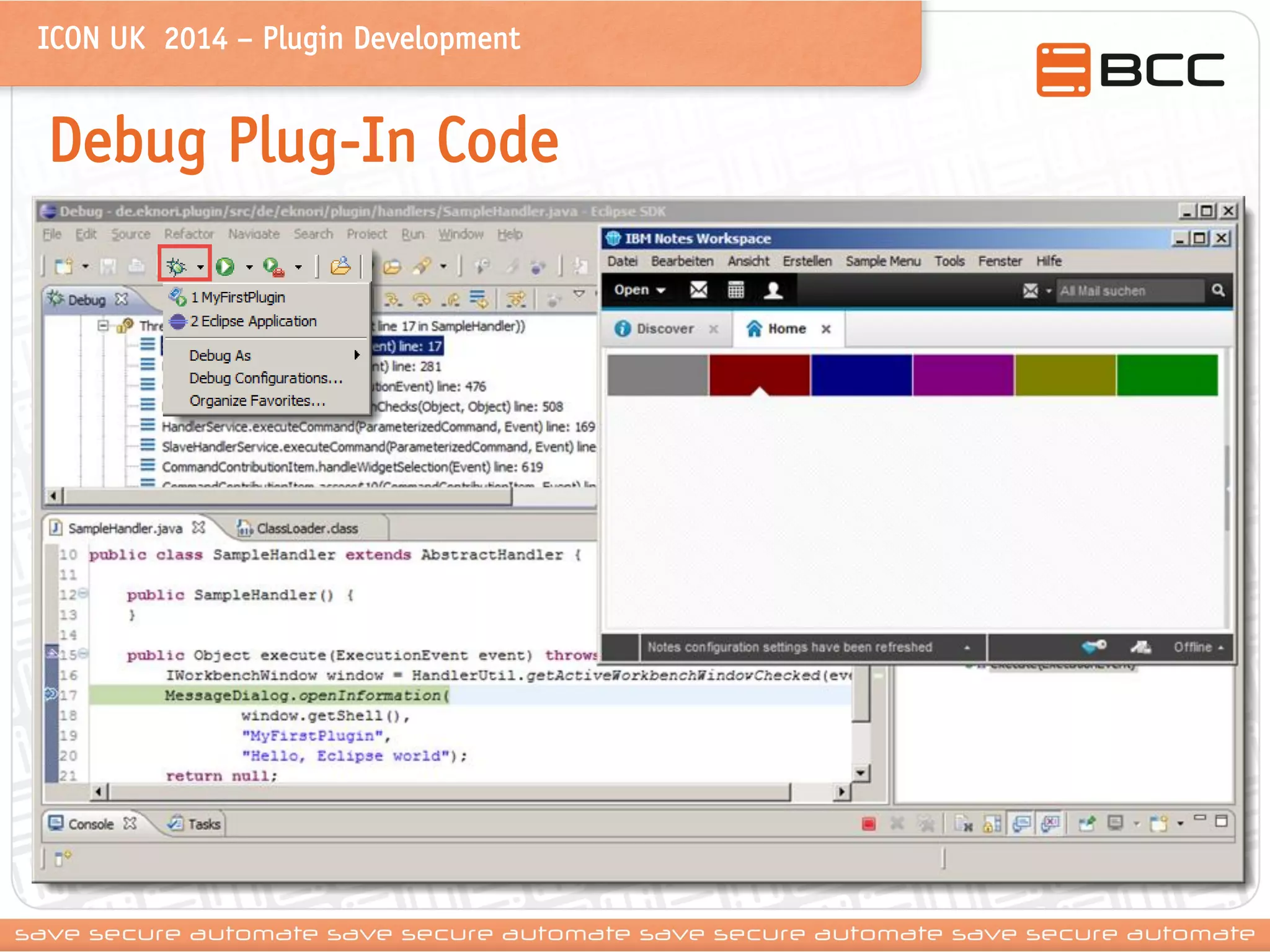Click the Print icon in Eclipse toolbar
Screen dimensions: 1270x952
(136, 267)
